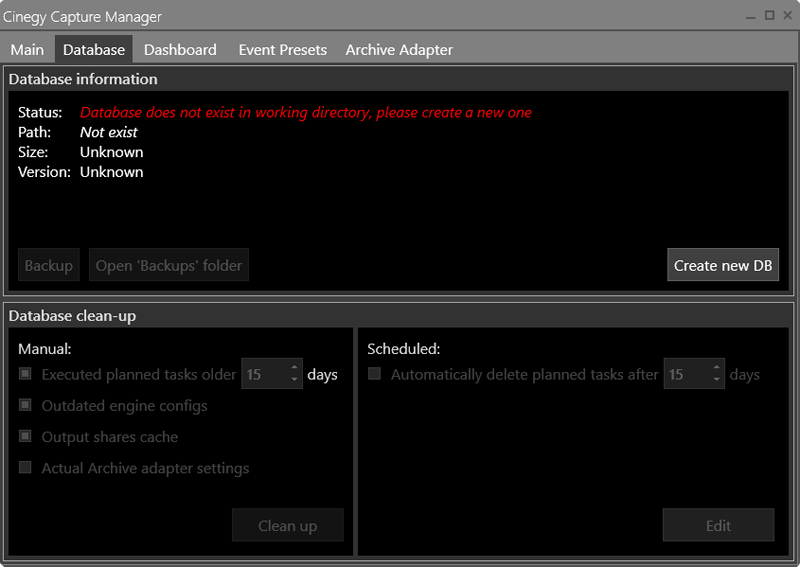Viewport: 800px width, 567px height.
Task: Click the Edit button under Scheduled
Action: click(x=718, y=525)
